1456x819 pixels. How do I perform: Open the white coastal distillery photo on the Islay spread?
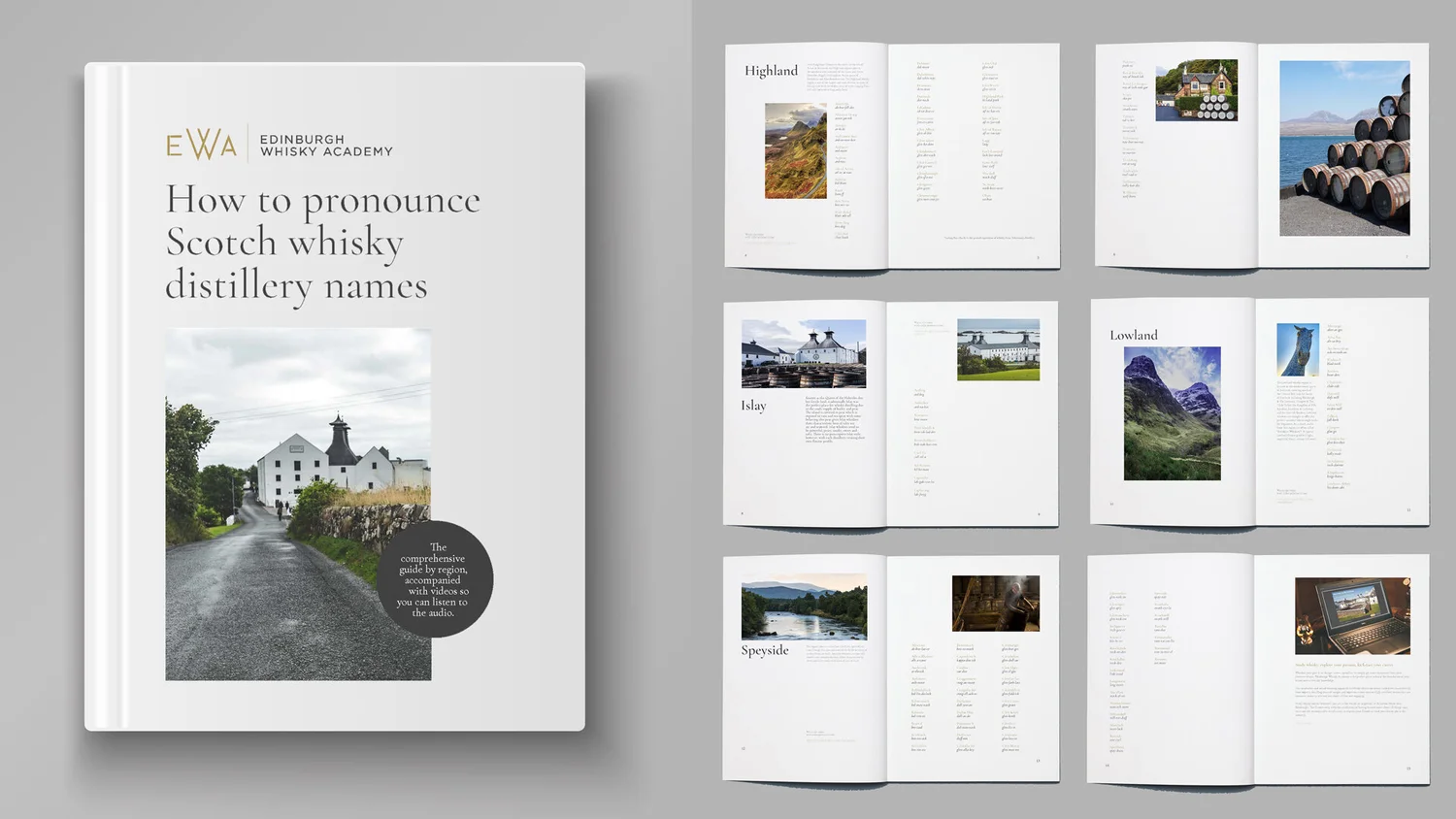click(x=998, y=349)
